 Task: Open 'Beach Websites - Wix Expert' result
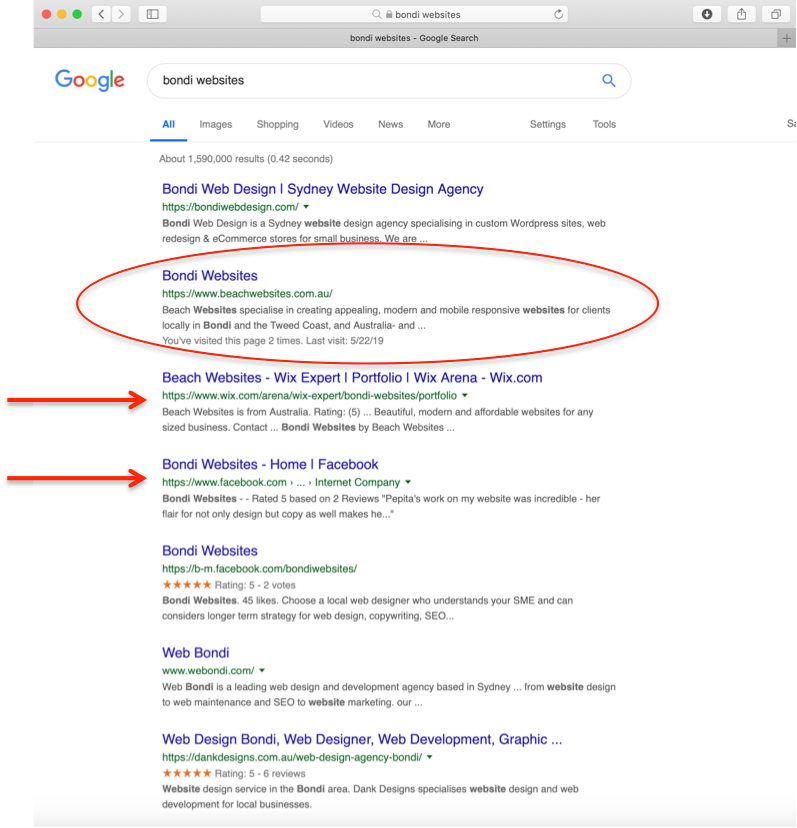(x=352, y=378)
